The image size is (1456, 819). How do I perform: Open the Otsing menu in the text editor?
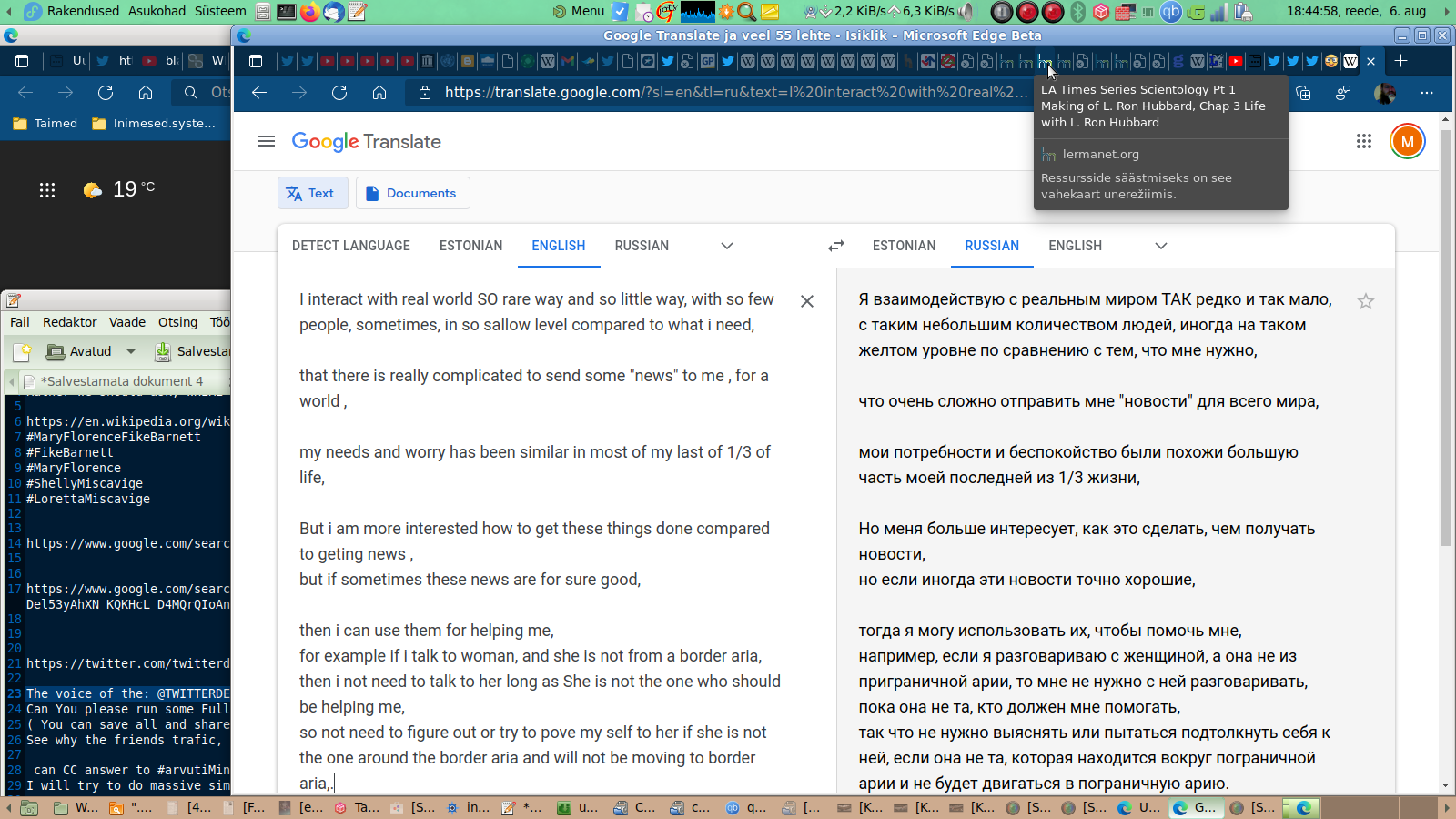click(177, 322)
